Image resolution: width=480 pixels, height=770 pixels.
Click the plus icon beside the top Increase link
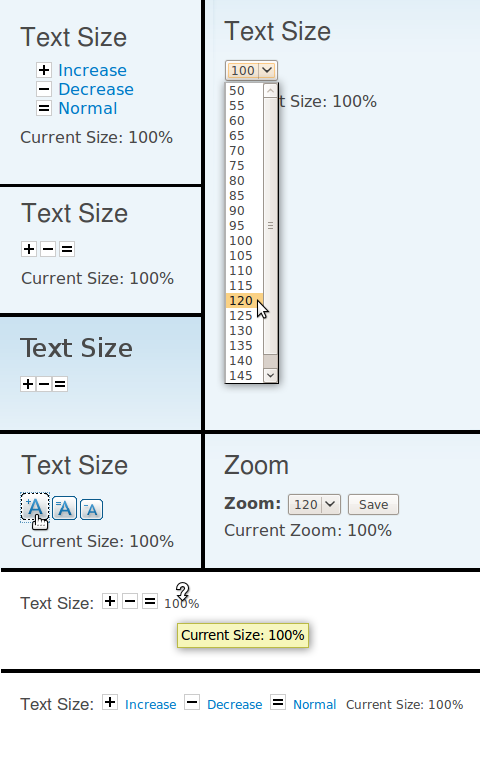(x=44, y=70)
